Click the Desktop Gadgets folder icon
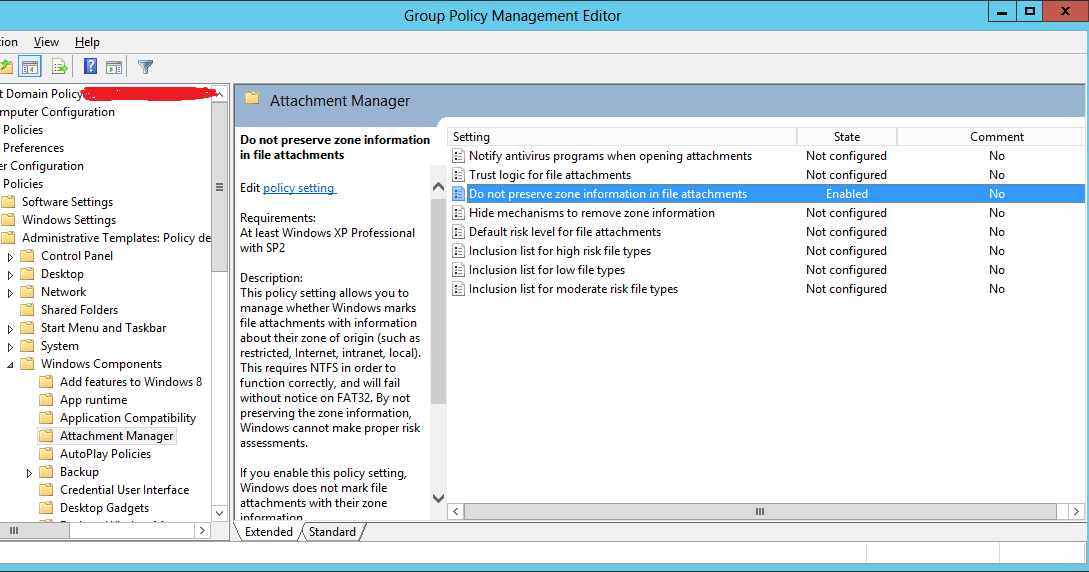This screenshot has height=572, width=1089. 47,507
